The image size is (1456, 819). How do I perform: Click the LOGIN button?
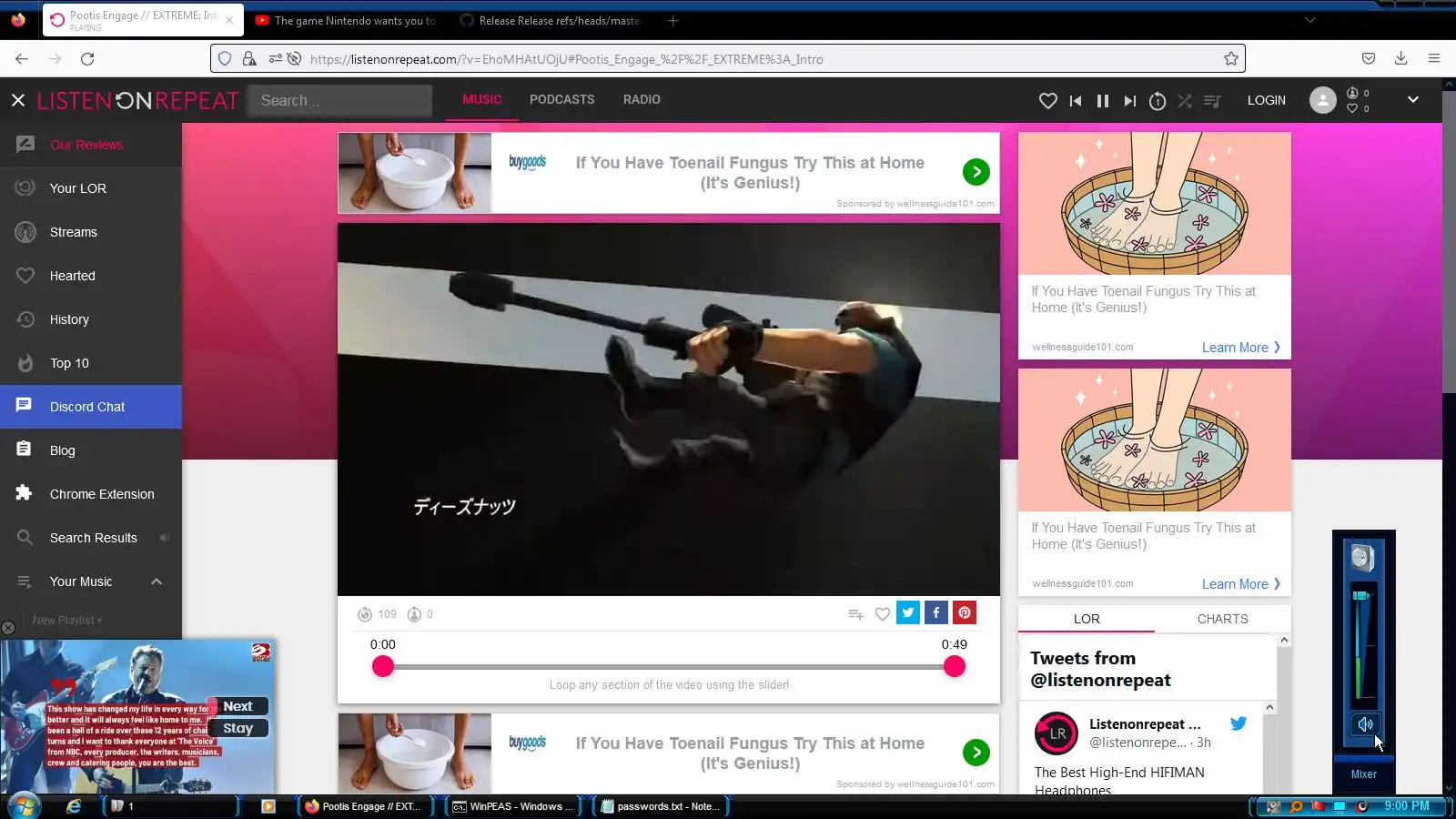tap(1267, 100)
